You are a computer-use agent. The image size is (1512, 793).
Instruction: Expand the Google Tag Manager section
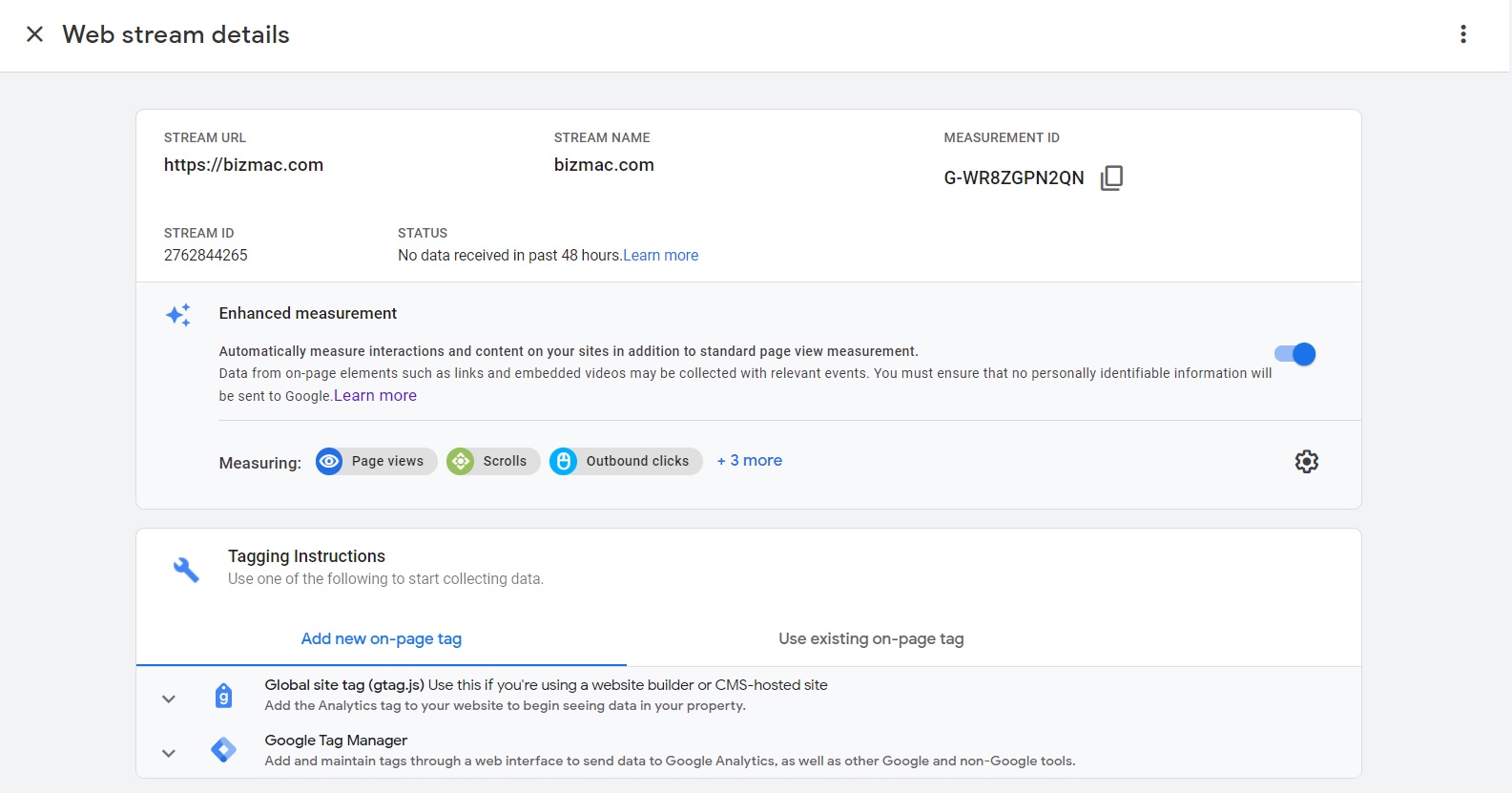pos(169,753)
